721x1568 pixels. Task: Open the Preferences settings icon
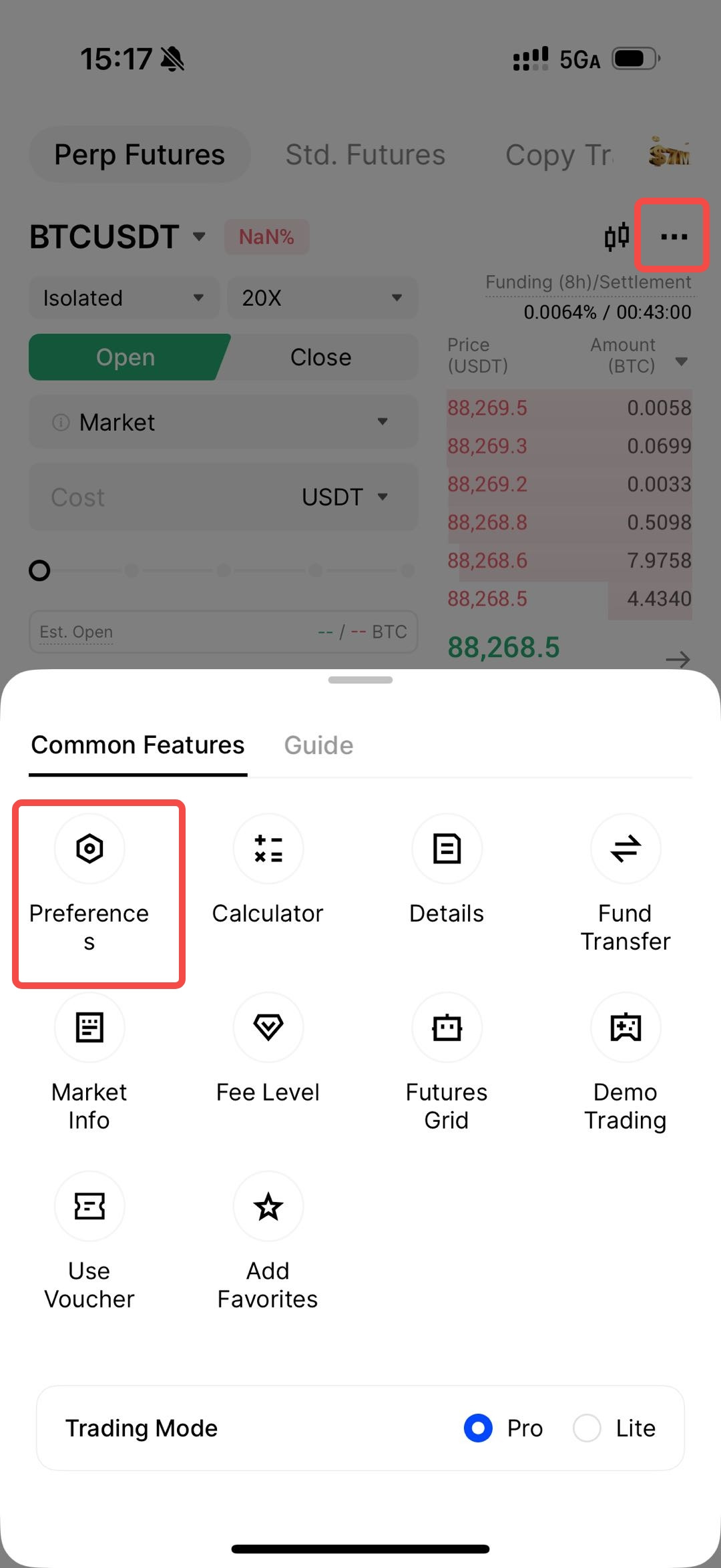89,849
